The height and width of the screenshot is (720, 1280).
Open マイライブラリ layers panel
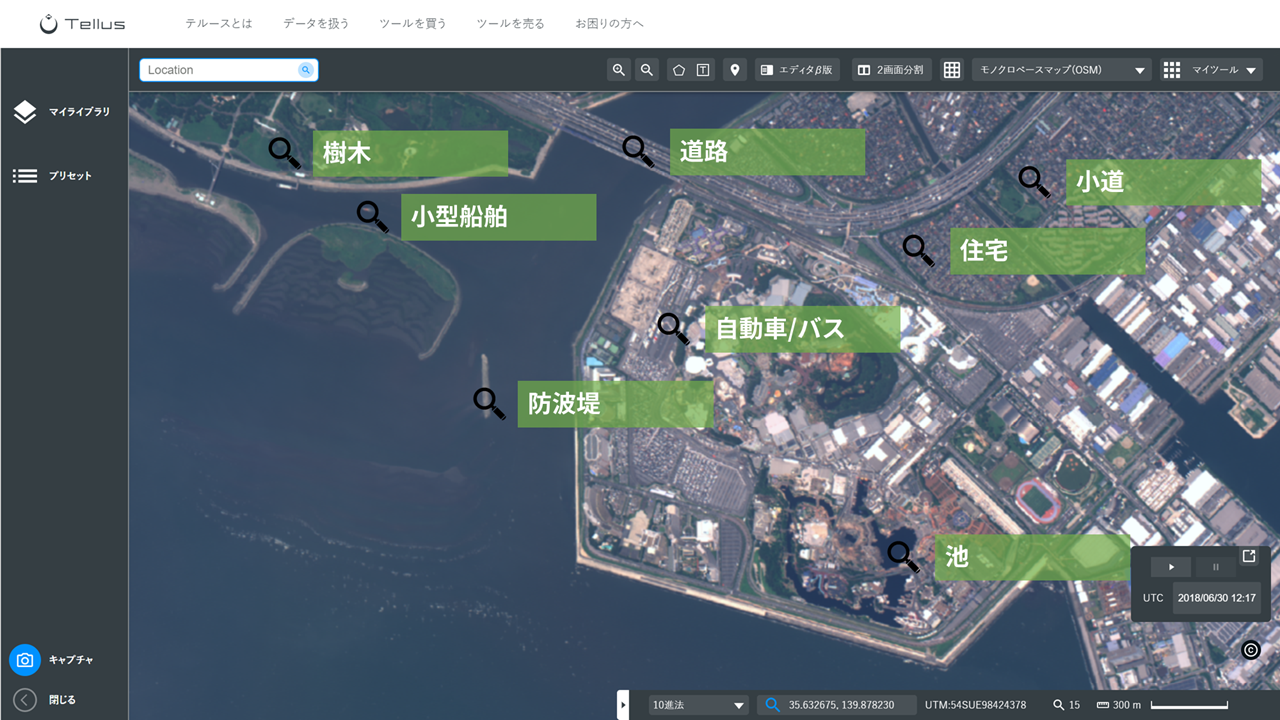(x=62, y=112)
